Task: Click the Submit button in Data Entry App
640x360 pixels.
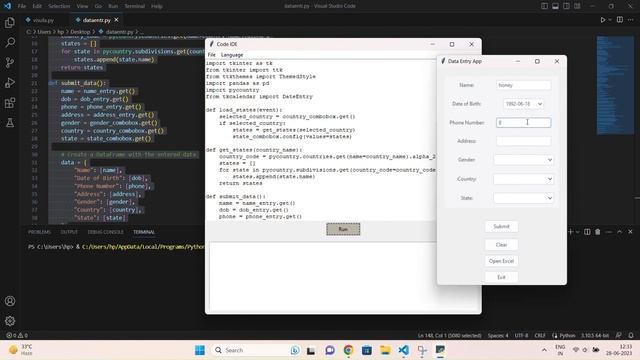Action: click(501, 227)
